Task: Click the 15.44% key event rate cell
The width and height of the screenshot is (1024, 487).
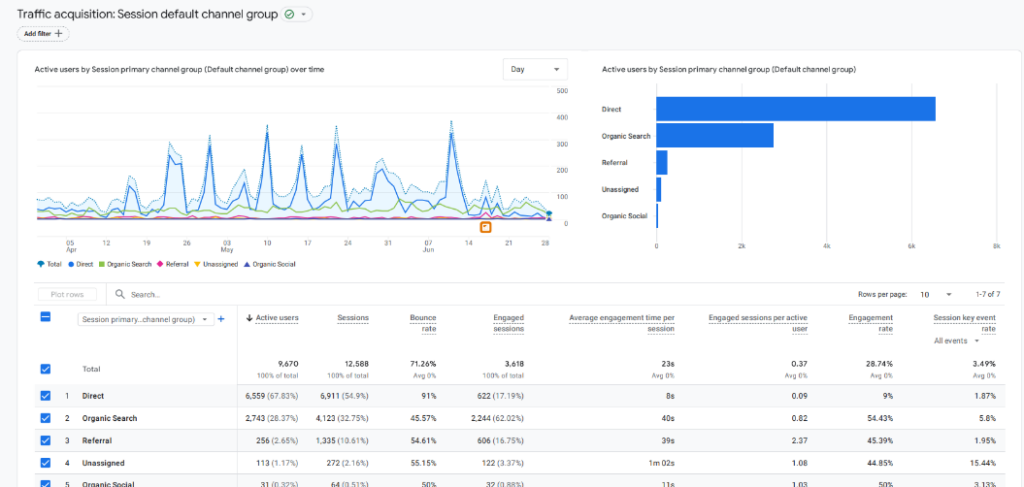Action: tap(983, 463)
